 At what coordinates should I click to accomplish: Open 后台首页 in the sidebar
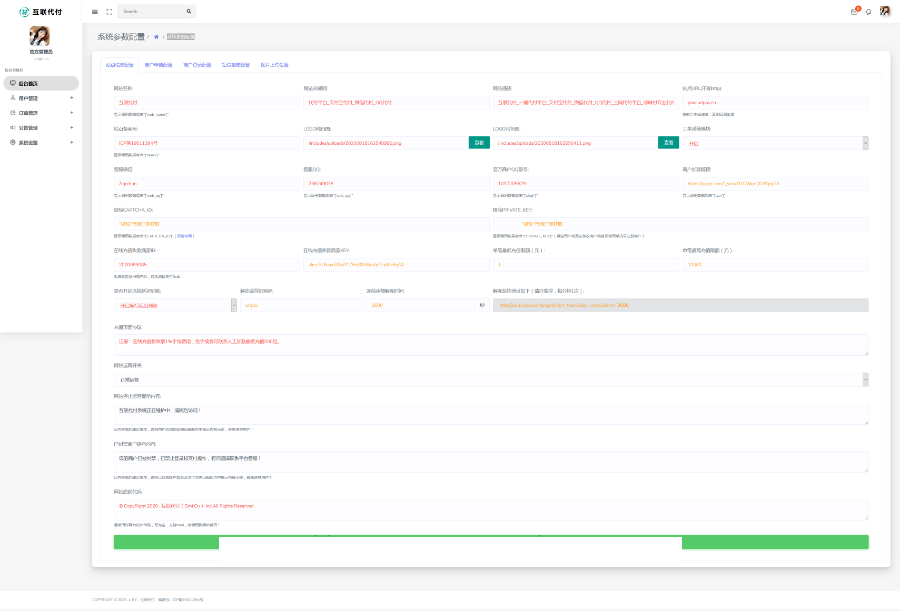pyautogui.click(x=40, y=84)
